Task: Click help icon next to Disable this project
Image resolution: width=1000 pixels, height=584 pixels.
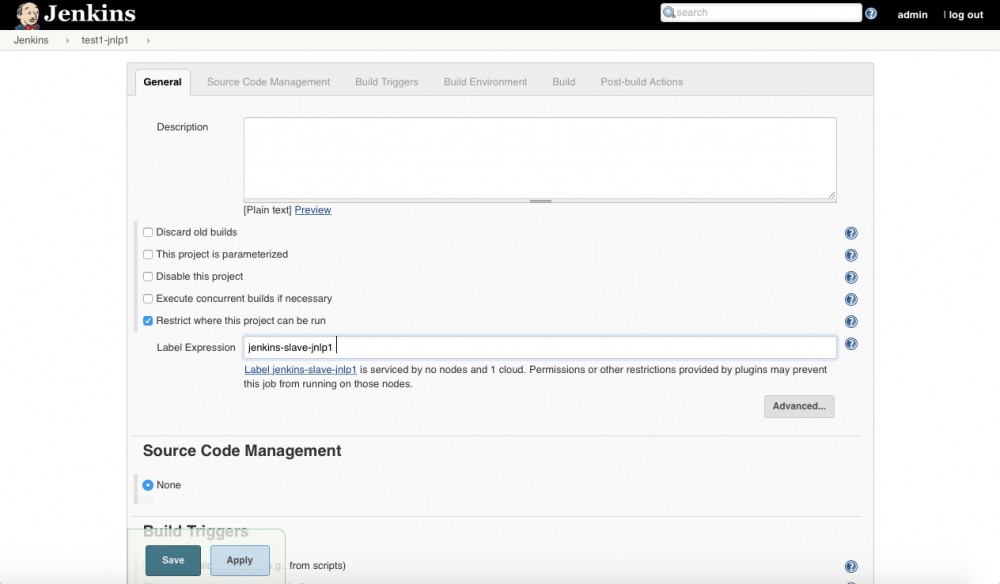Action: (851, 276)
